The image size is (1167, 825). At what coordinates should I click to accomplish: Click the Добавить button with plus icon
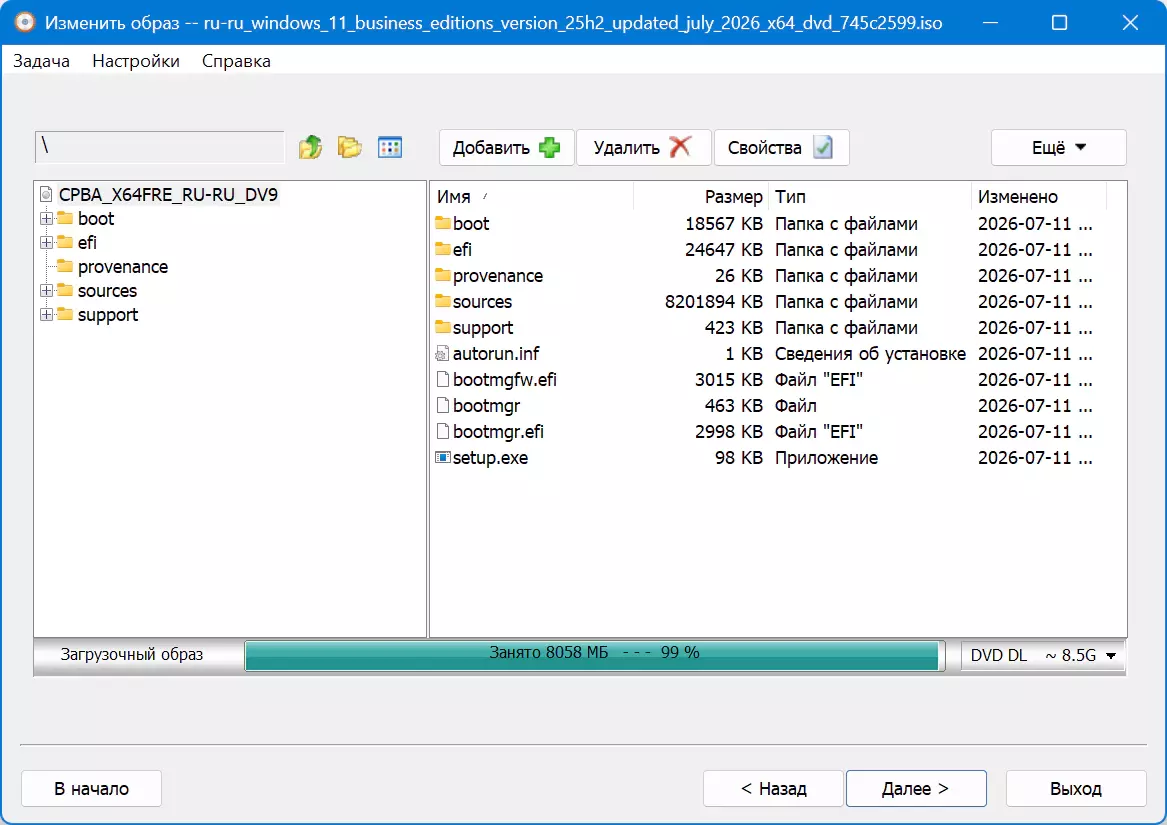506,147
